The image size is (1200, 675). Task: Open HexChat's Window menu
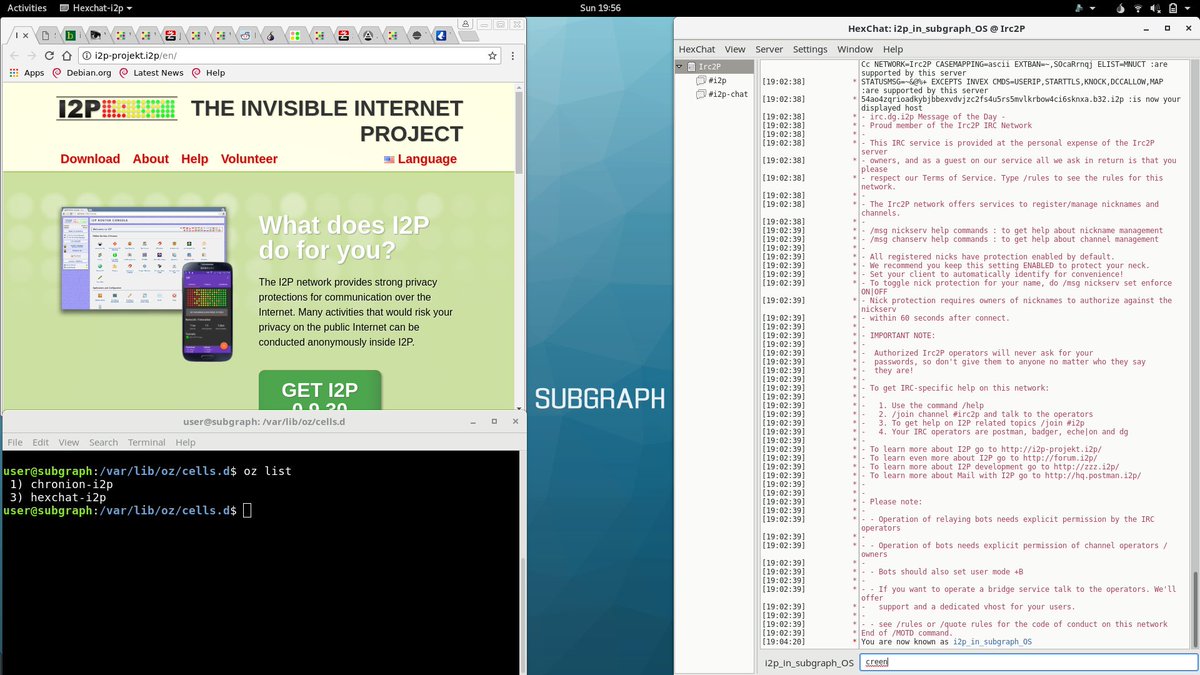[855, 49]
